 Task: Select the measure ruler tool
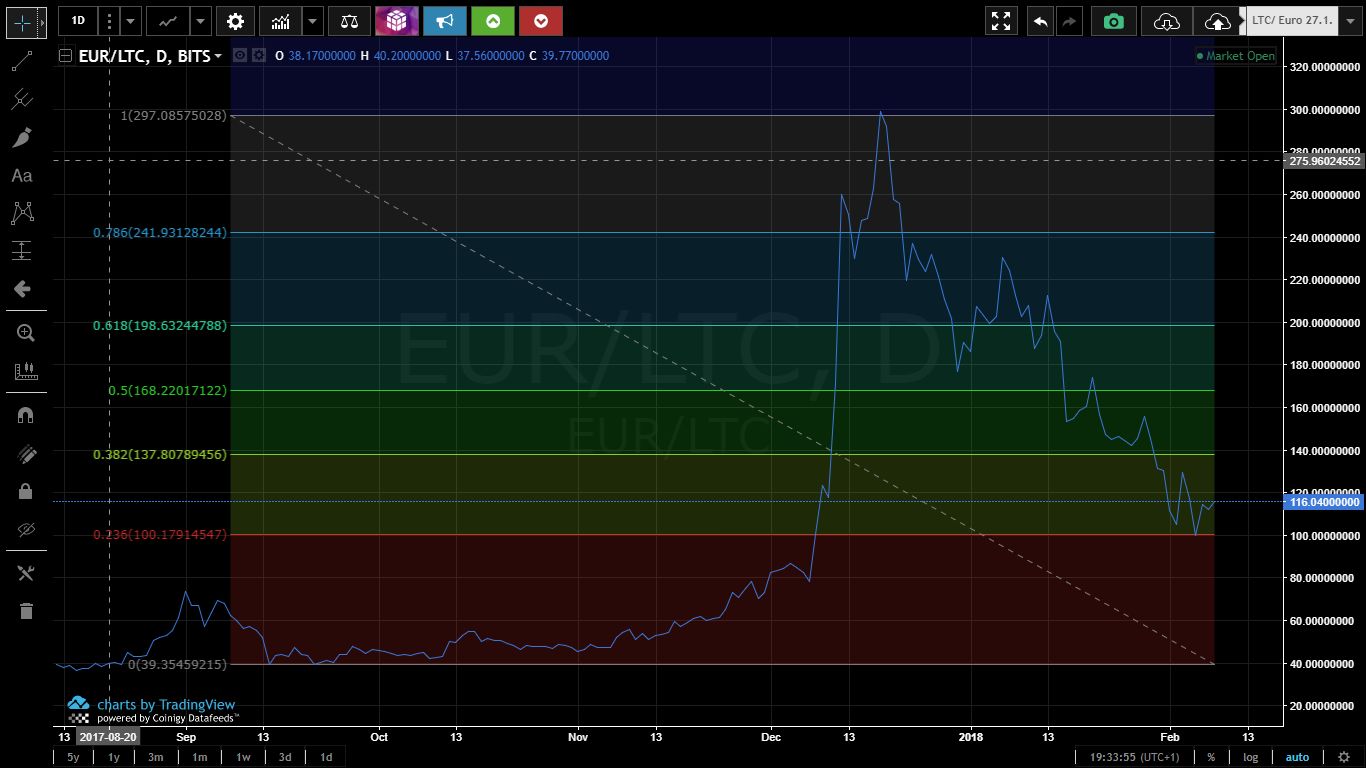point(25,371)
